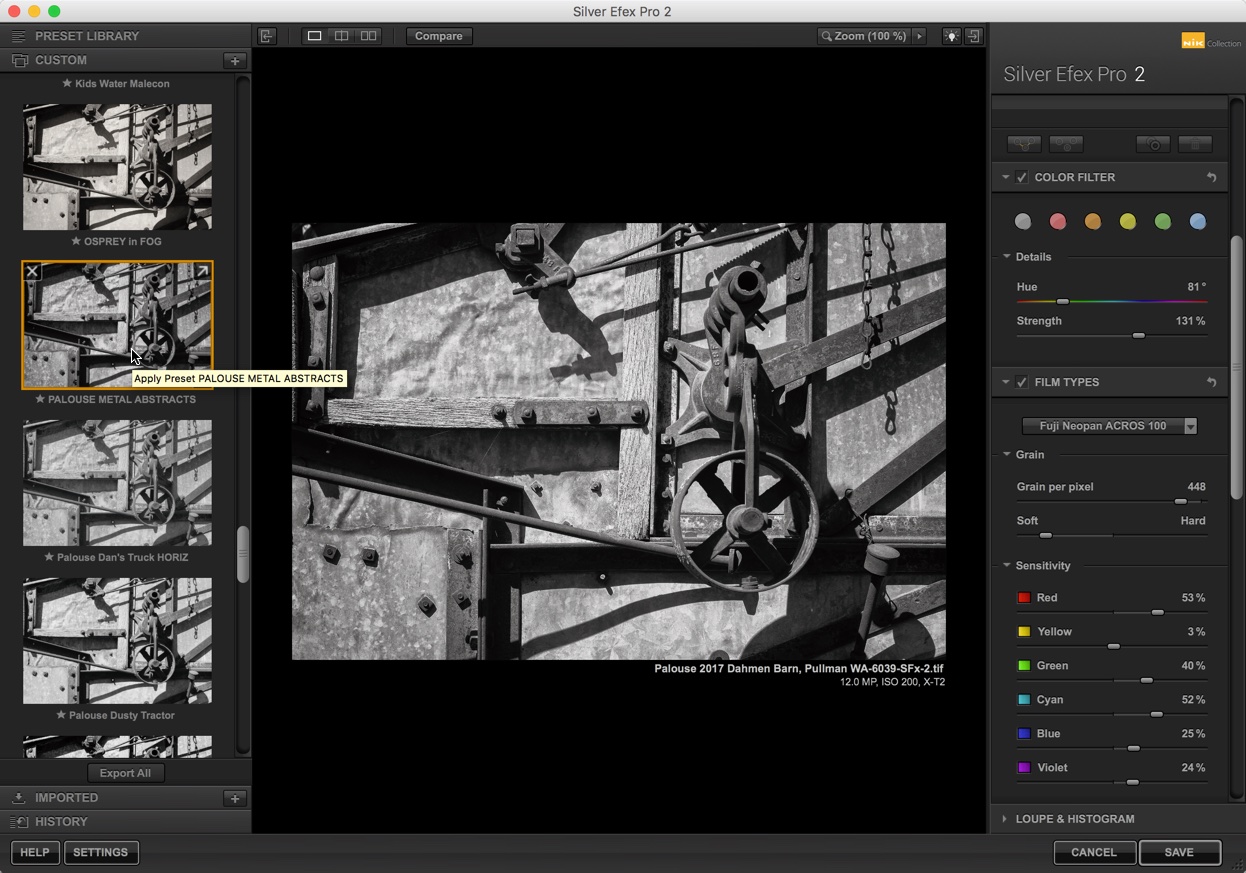The image size is (1246, 873).
Task: Click the preset list scrollbar thumb
Action: (242, 554)
